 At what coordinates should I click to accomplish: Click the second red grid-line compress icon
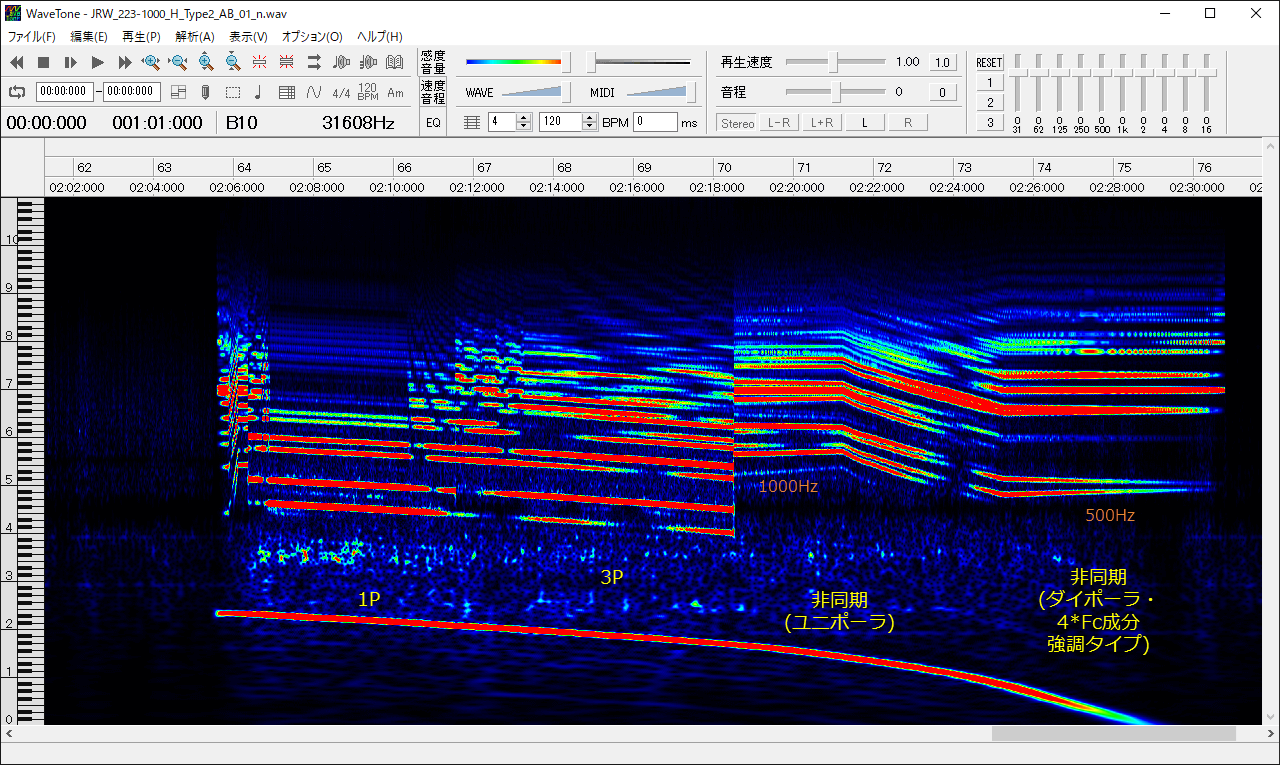(287, 62)
